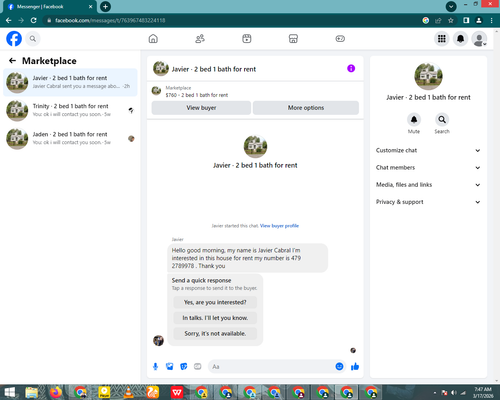Send a thumbs-up like
The height and width of the screenshot is (400, 500).
pos(355,367)
